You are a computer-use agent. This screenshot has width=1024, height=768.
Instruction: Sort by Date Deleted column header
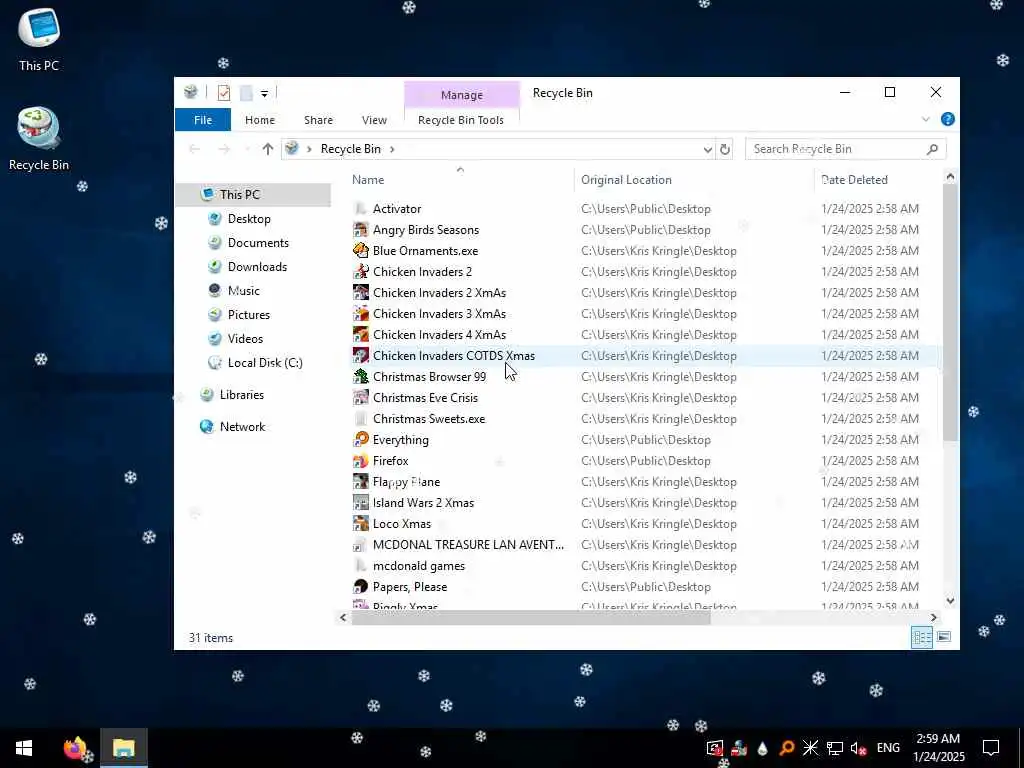point(854,180)
